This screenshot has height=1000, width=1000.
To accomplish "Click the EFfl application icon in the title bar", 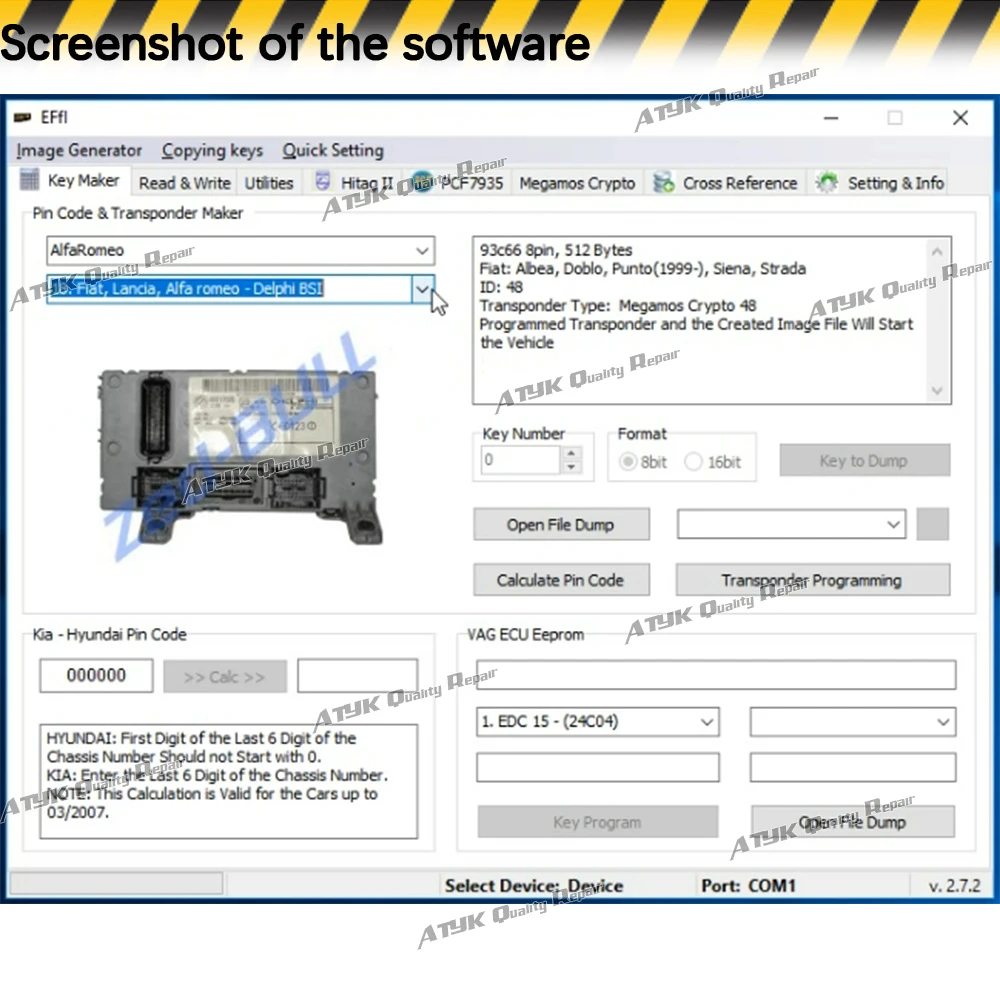I will pyautogui.click(x=23, y=117).
